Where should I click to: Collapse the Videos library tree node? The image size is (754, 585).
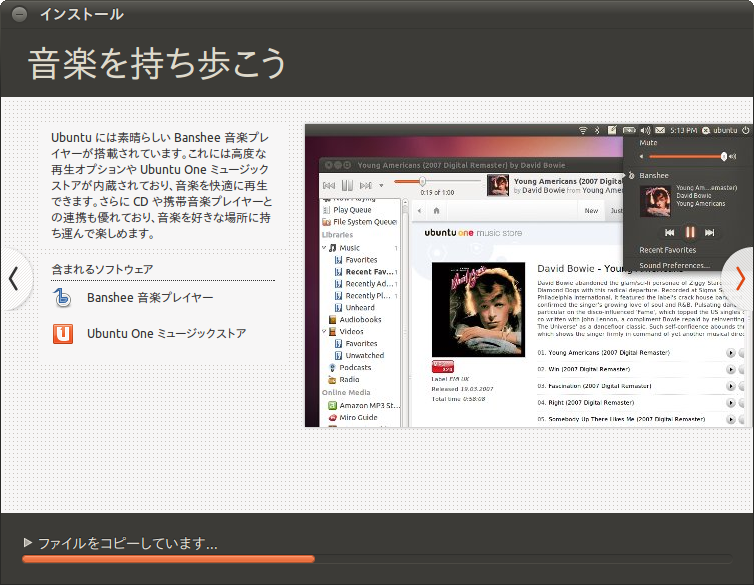click(x=324, y=331)
